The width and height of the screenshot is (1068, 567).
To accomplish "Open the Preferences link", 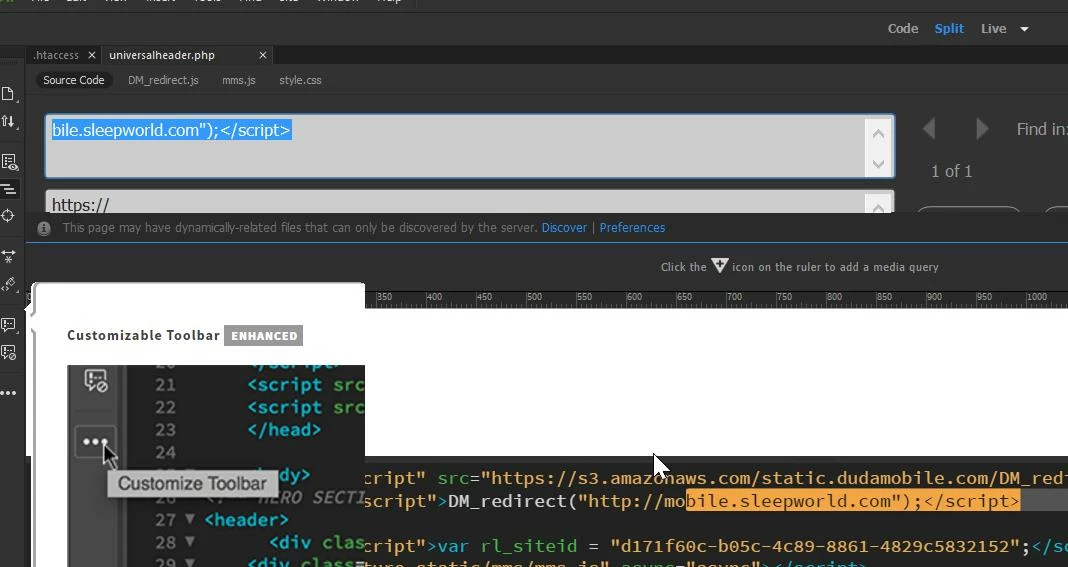I will click(632, 228).
